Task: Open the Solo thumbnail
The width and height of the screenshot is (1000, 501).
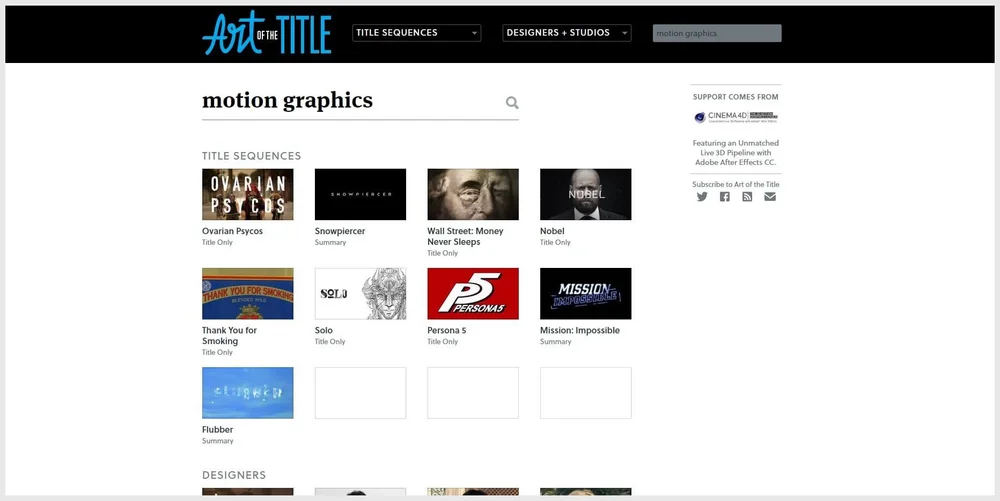Action: pyautogui.click(x=360, y=293)
